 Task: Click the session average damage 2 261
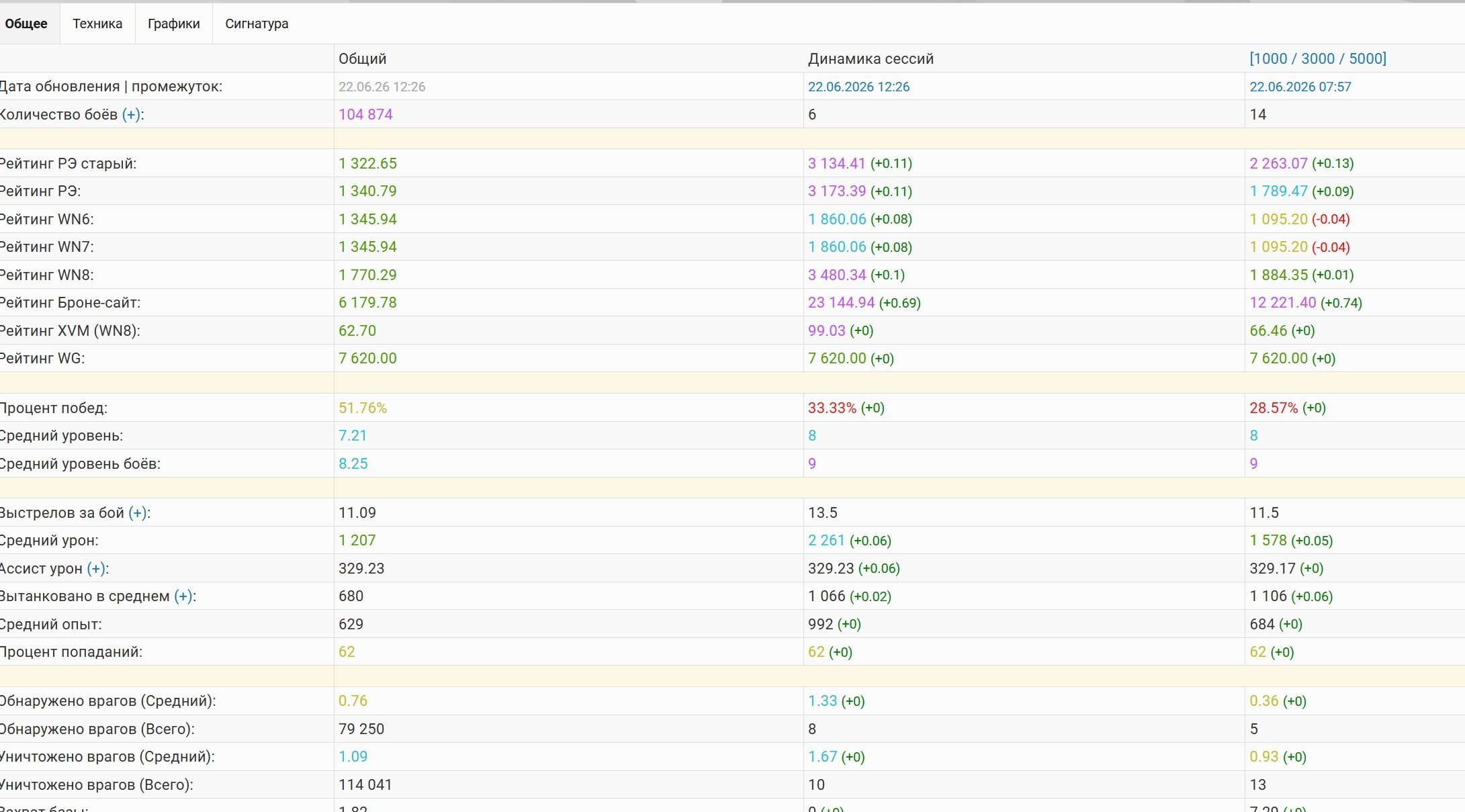pyautogui.click(x=826, y=541)
